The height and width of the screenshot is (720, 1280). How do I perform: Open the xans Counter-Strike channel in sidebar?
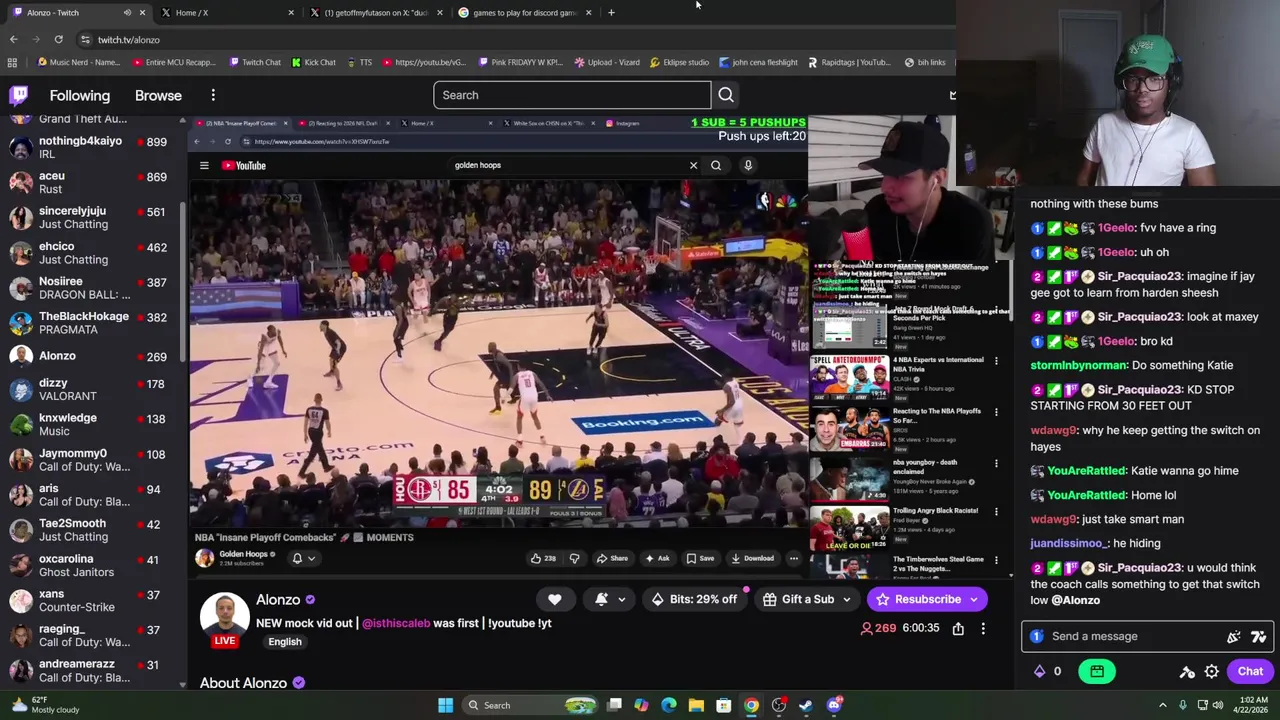pos(90,600)
